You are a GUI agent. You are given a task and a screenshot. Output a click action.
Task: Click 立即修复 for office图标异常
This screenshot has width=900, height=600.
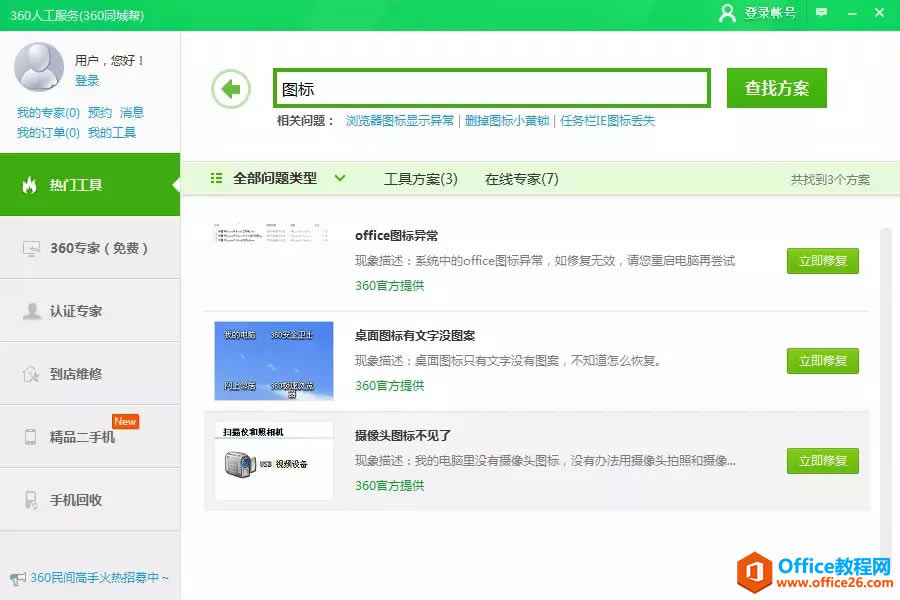[x=822, y=261]
